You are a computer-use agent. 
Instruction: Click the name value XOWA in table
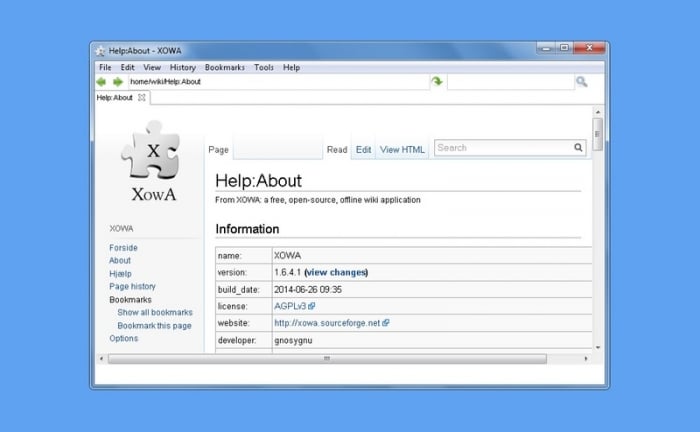(287, 256)
